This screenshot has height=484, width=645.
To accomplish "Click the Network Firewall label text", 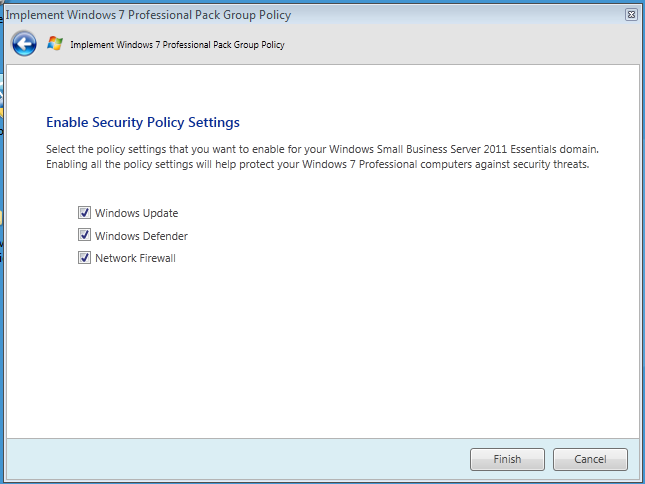I will click(135, 258).
